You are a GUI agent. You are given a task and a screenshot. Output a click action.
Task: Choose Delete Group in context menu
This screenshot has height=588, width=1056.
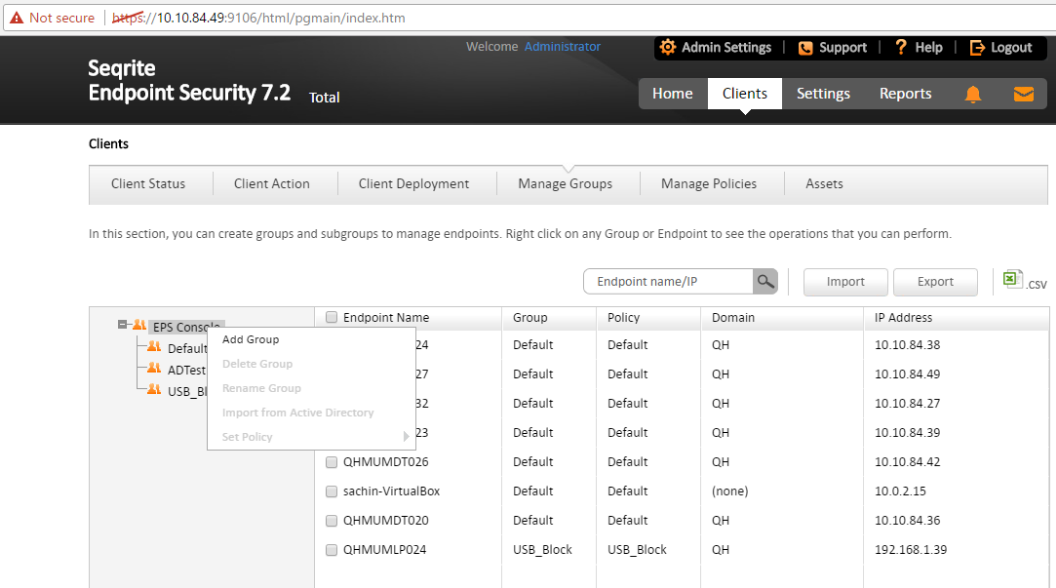point(257,364)
